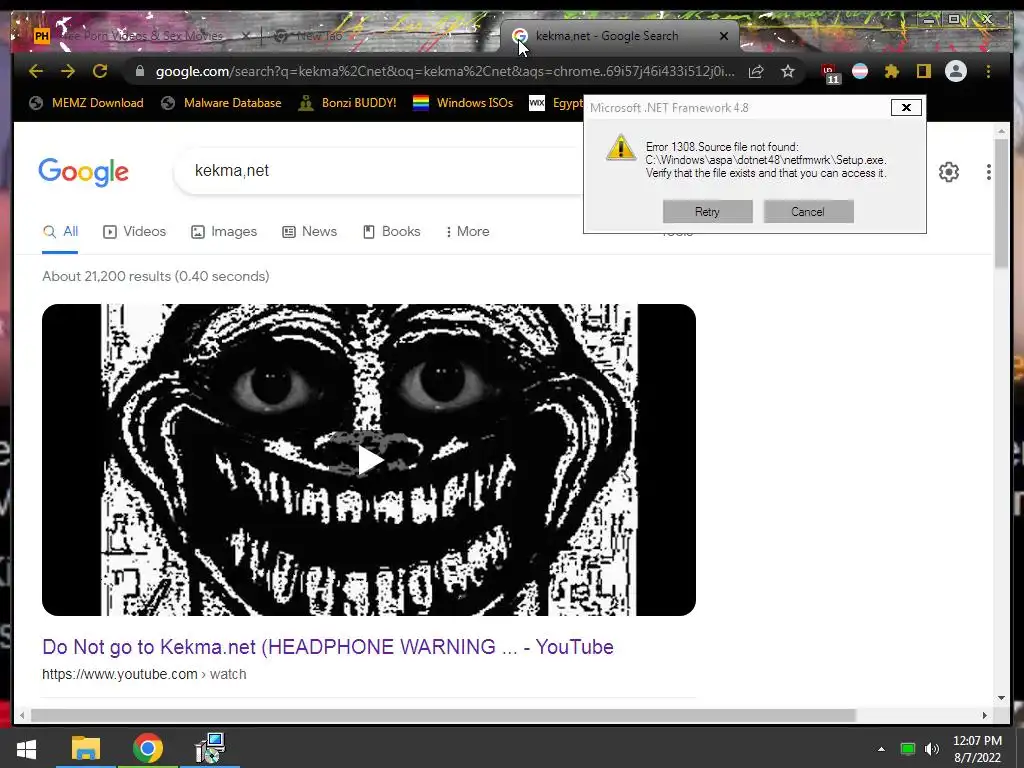The image size is (1024, 768).
Task: Click the share page icon in the address bar
Action: point(756,71)
